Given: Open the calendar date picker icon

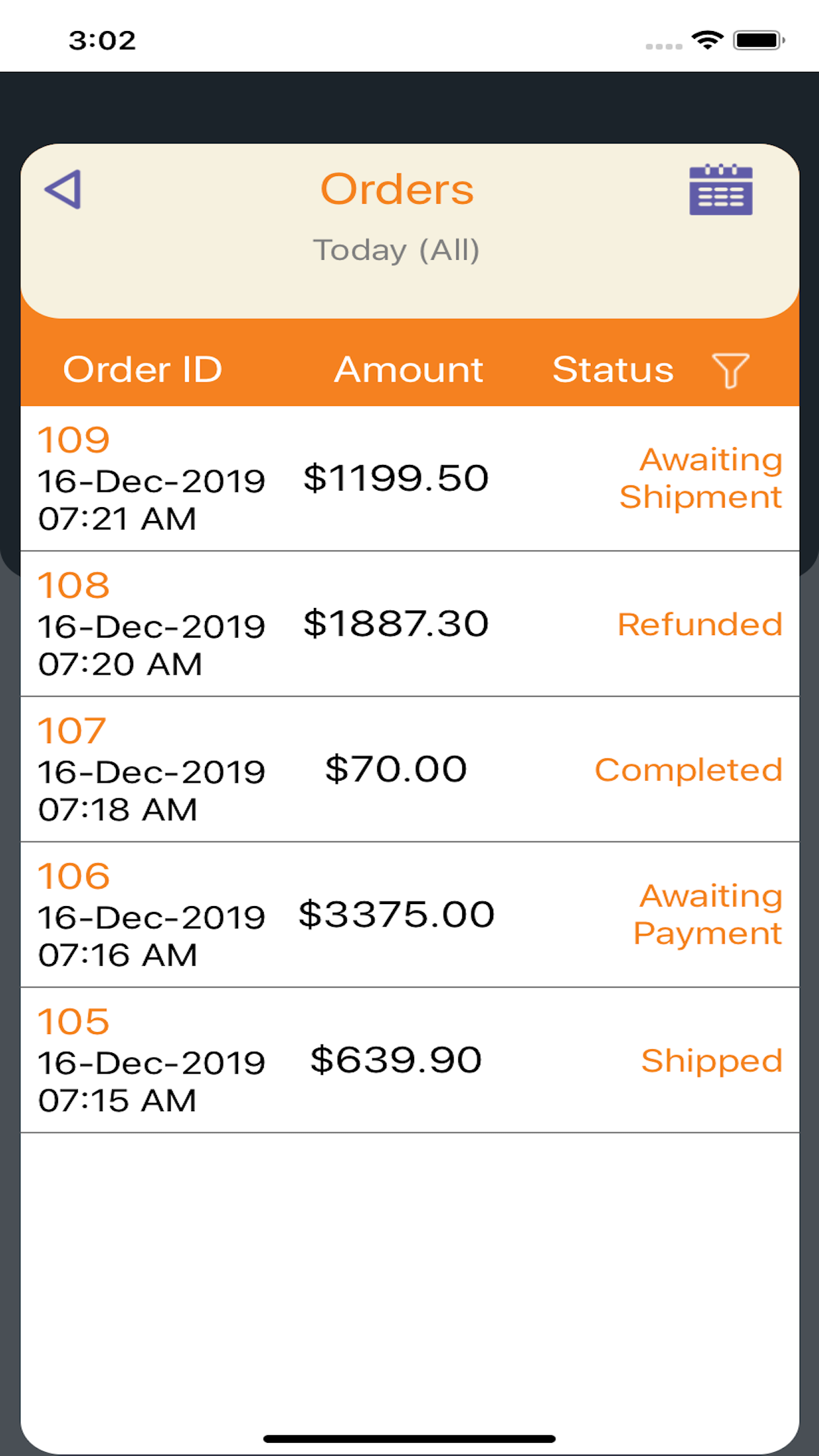Looking at the screenshot, I should coord(721,190).
